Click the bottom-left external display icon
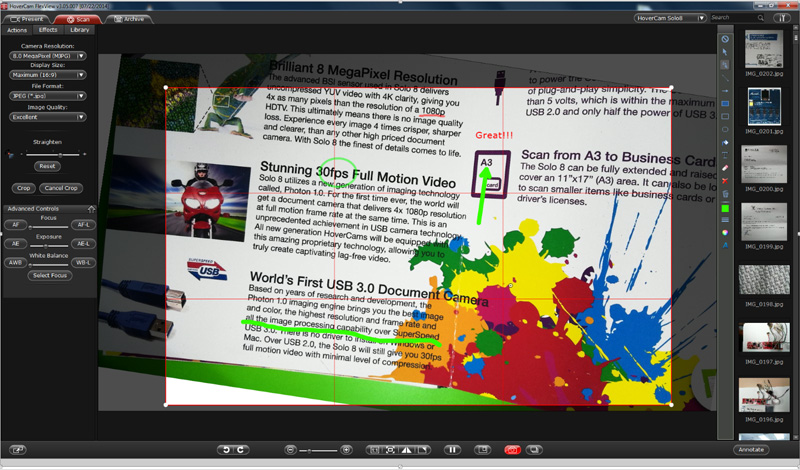The image size is (800, 470). coord(18,450)
